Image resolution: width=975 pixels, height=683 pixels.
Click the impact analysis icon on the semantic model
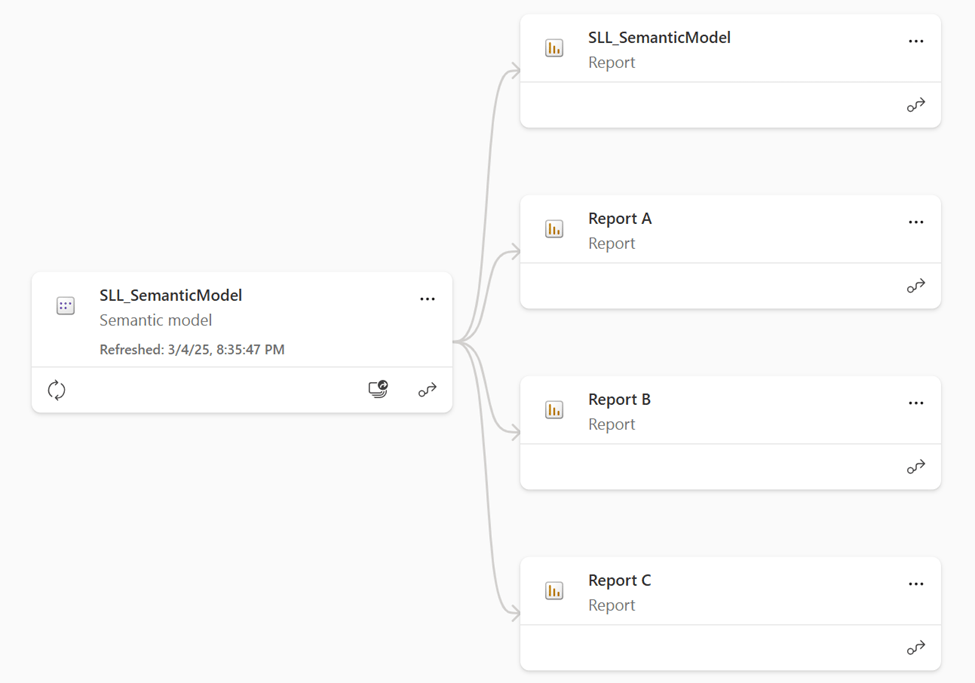[378, 390]
